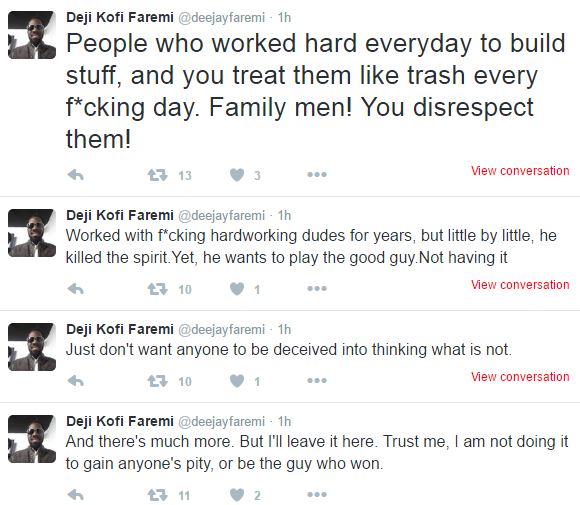Open more options on 'People who worked hard' tweet
Screen dimensions: 580x505
click(x=317, y=175)
